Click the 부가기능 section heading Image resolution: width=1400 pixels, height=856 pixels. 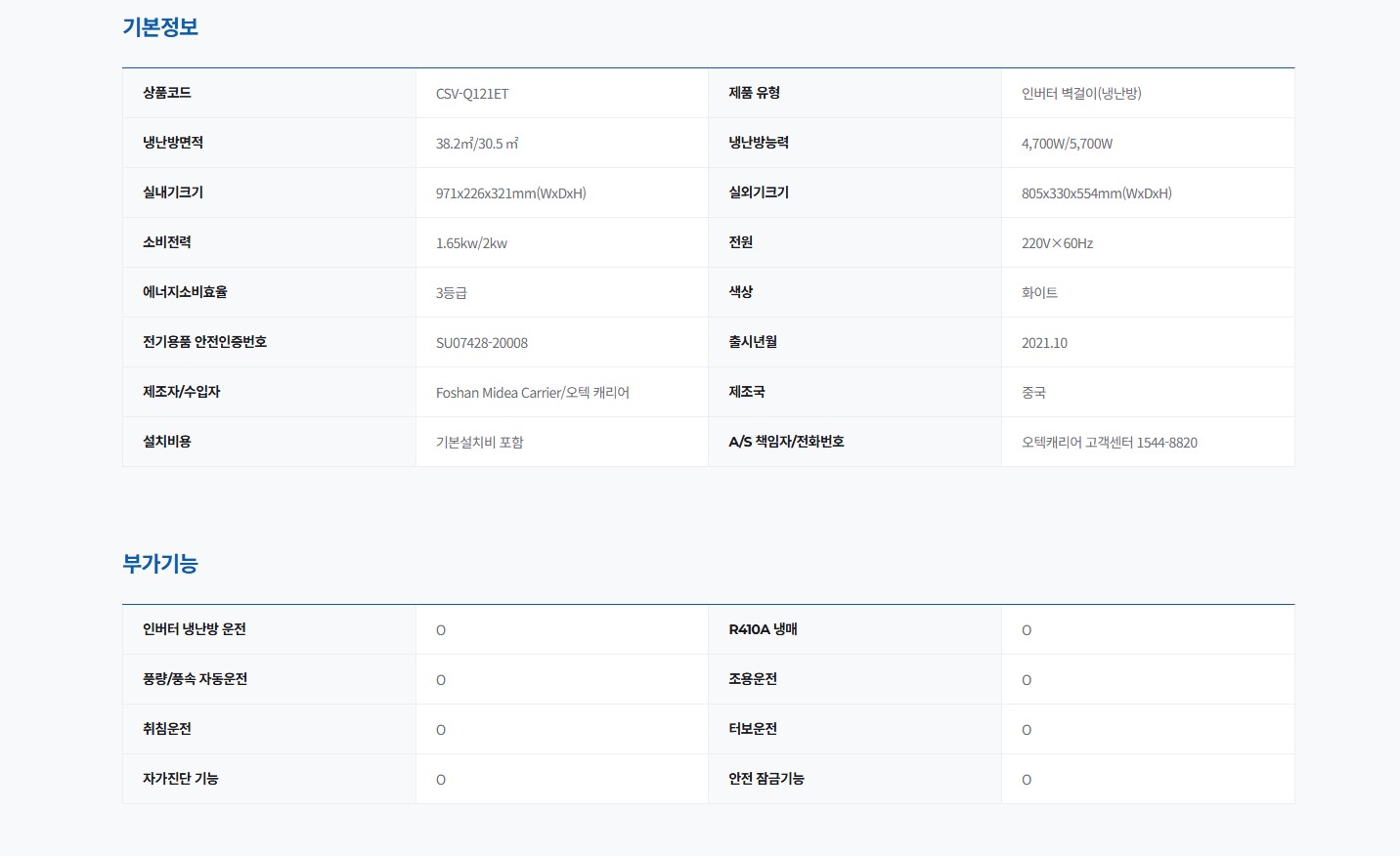point(160,564)
